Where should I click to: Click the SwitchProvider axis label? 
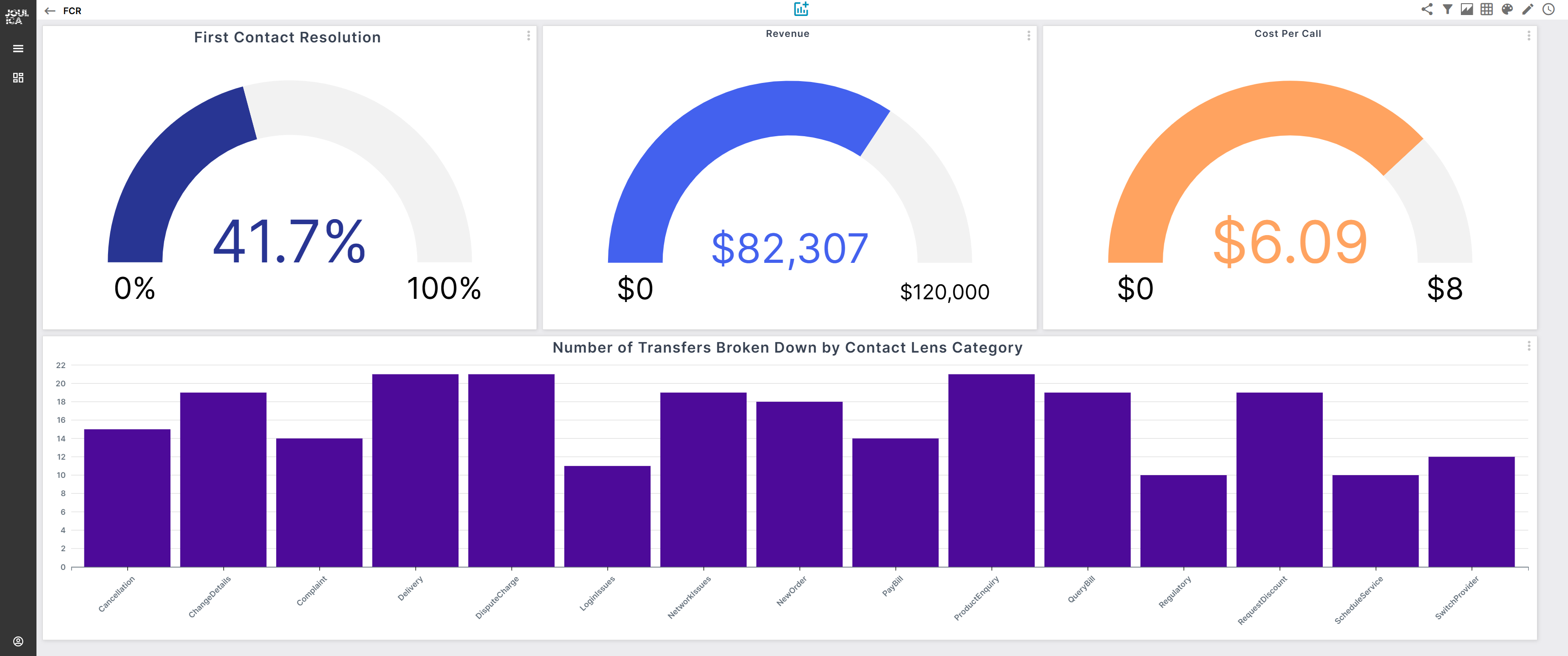pos(1457,598)
